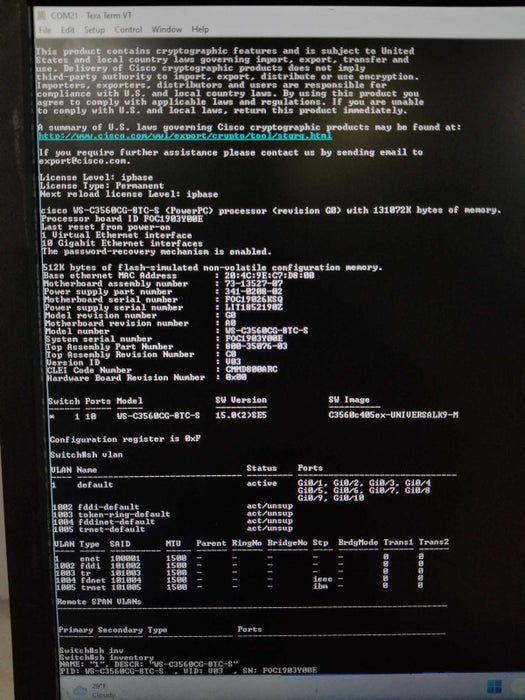Click the Tera Term title bar icon
This screenshot has width=525, height=700.
tap(42, 15)
